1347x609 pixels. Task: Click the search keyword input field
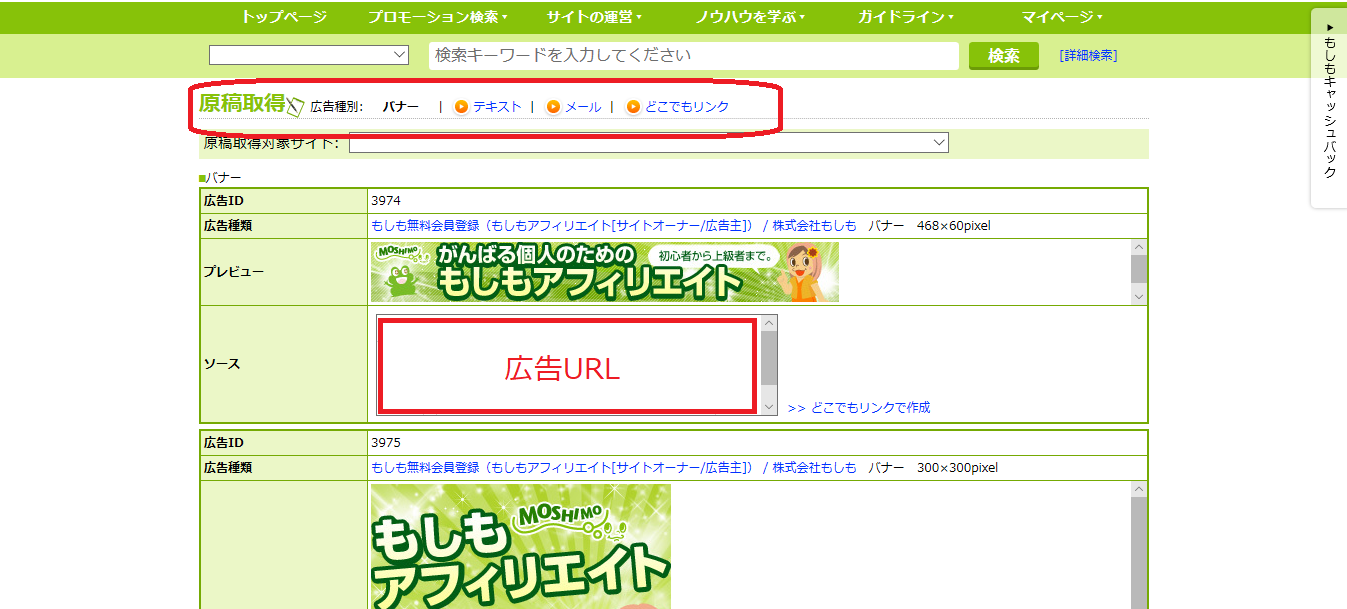point(694,56)
